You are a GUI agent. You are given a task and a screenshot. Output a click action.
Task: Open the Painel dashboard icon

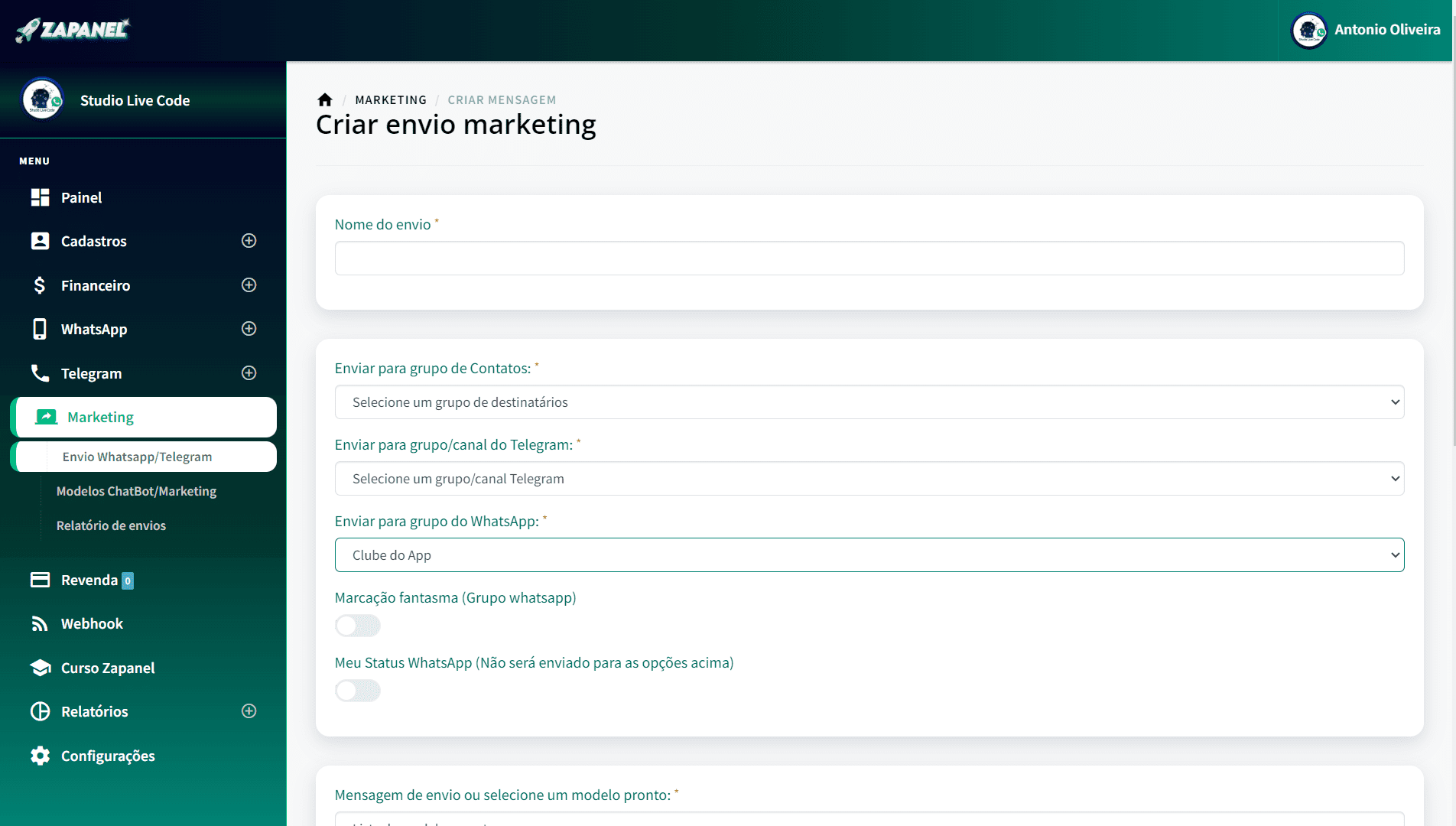point(40,197)
